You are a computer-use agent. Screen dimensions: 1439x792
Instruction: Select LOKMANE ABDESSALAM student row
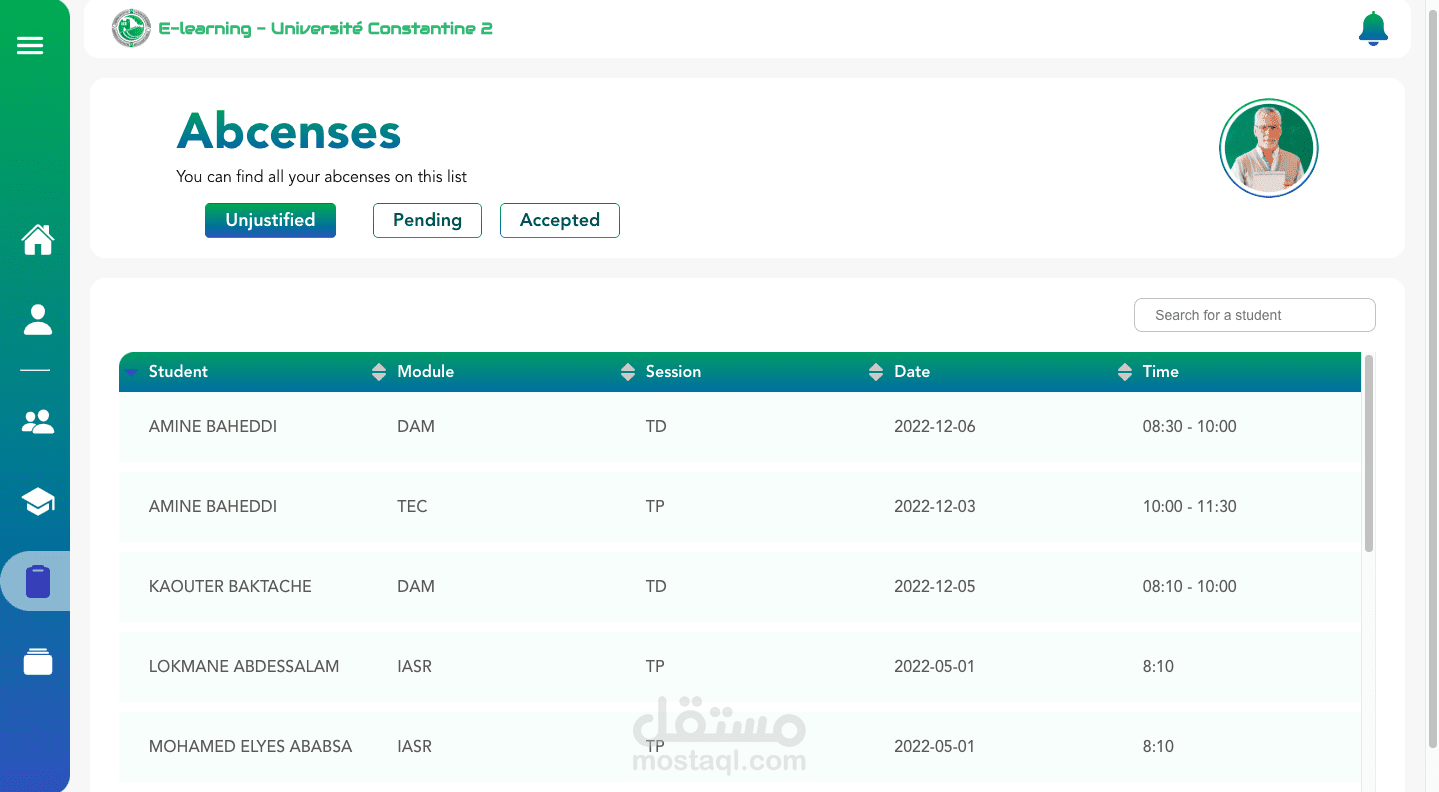740,666
